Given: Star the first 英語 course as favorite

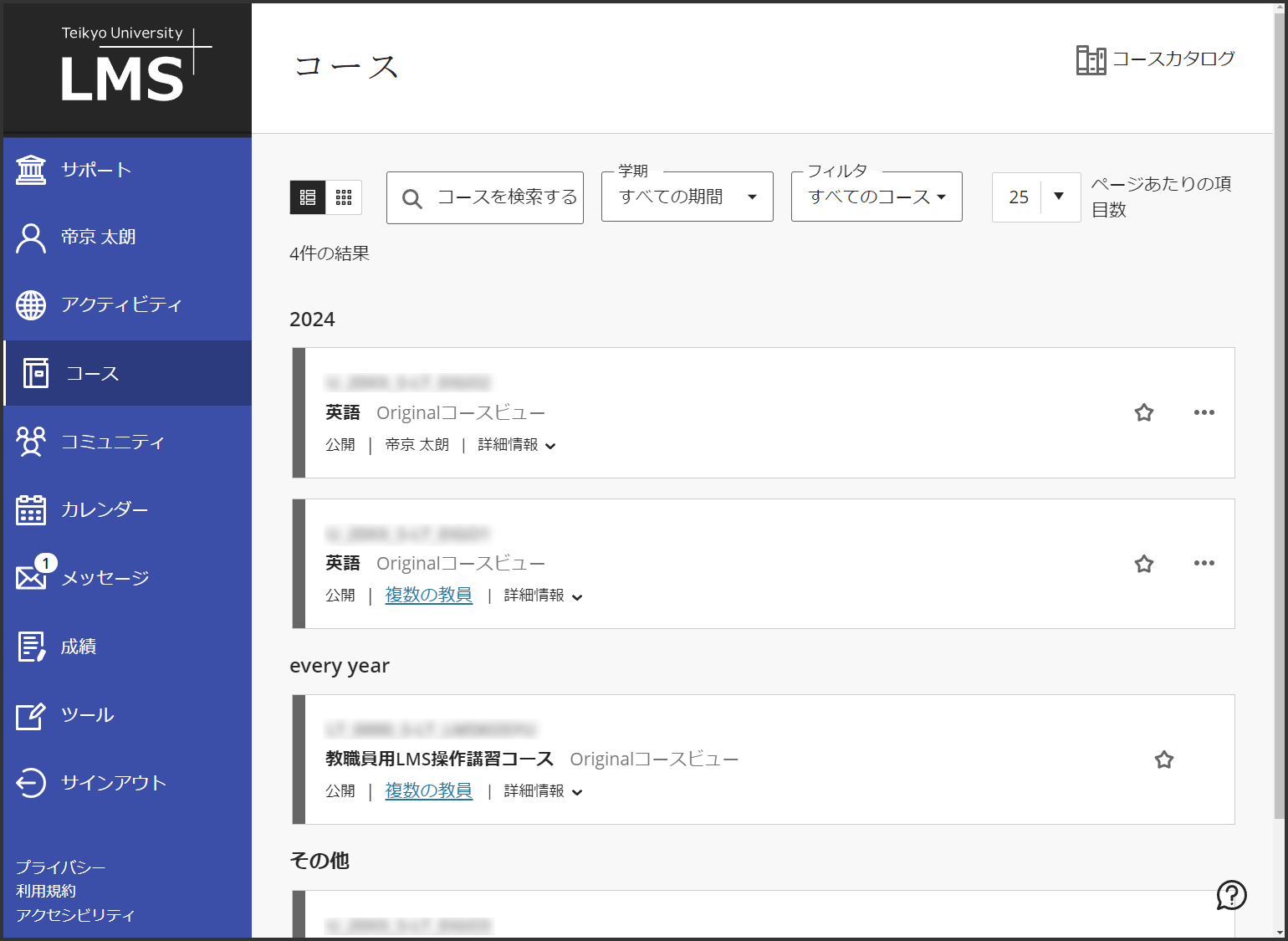Looking at the screenshot, I should [1144, 412].
